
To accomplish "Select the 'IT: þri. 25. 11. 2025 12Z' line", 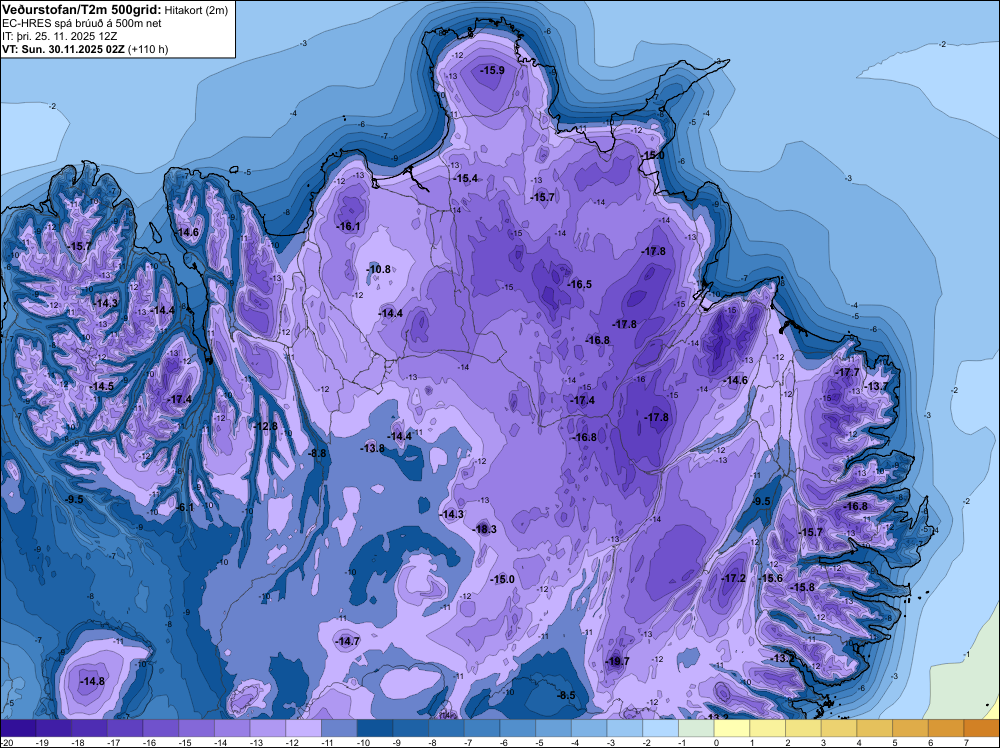I will pyautogui.click(x=59, y=36).
